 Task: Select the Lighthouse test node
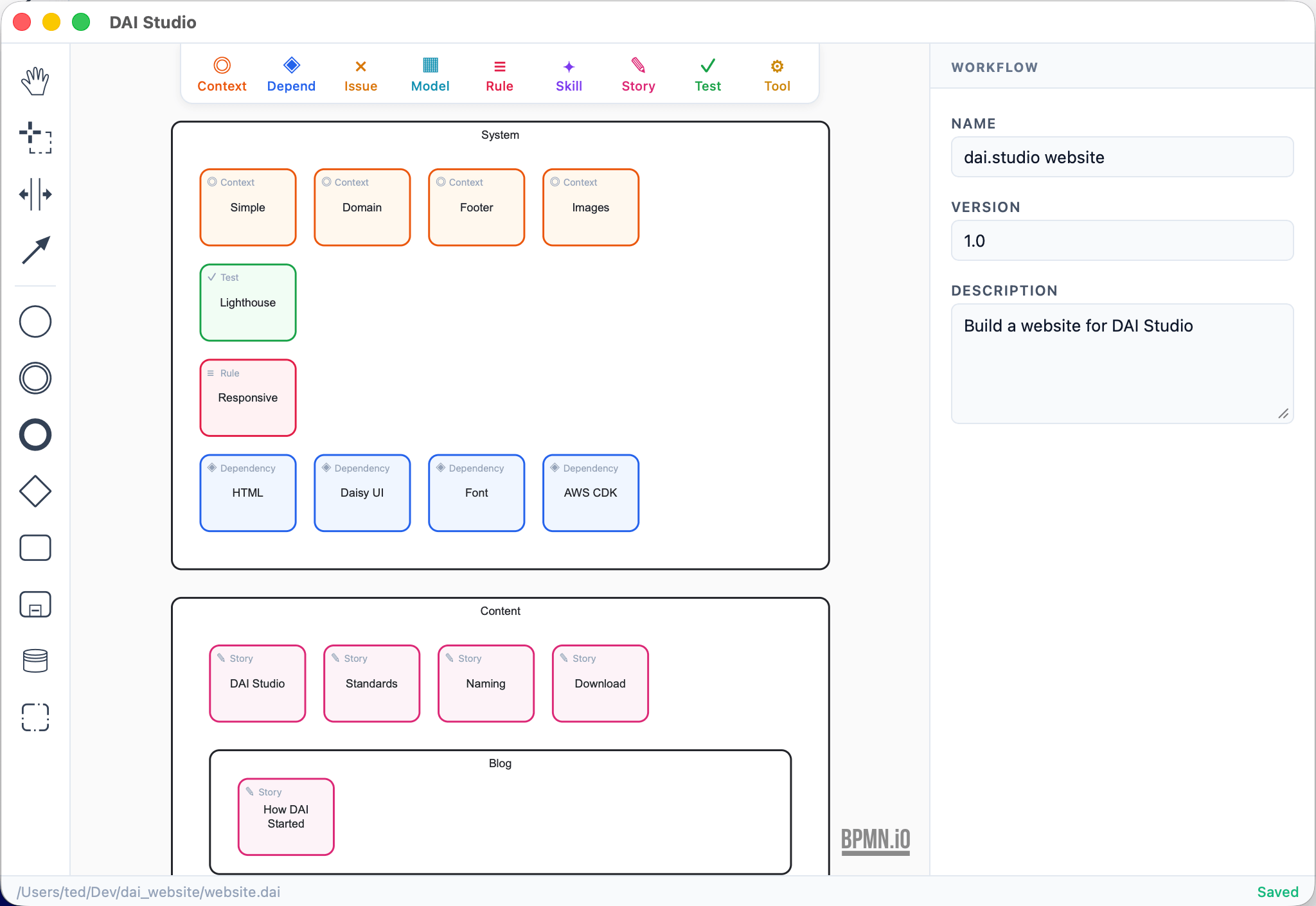[247, 303]
